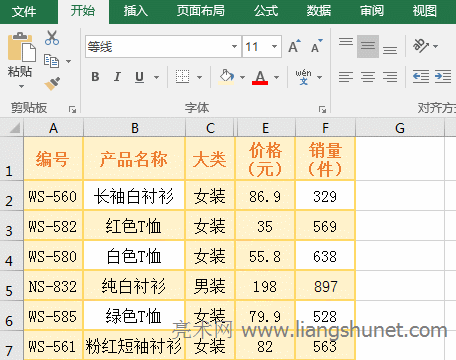This screenshot has height=360, width=456.
Task: Align text right
Action: [x=390, y=77]
